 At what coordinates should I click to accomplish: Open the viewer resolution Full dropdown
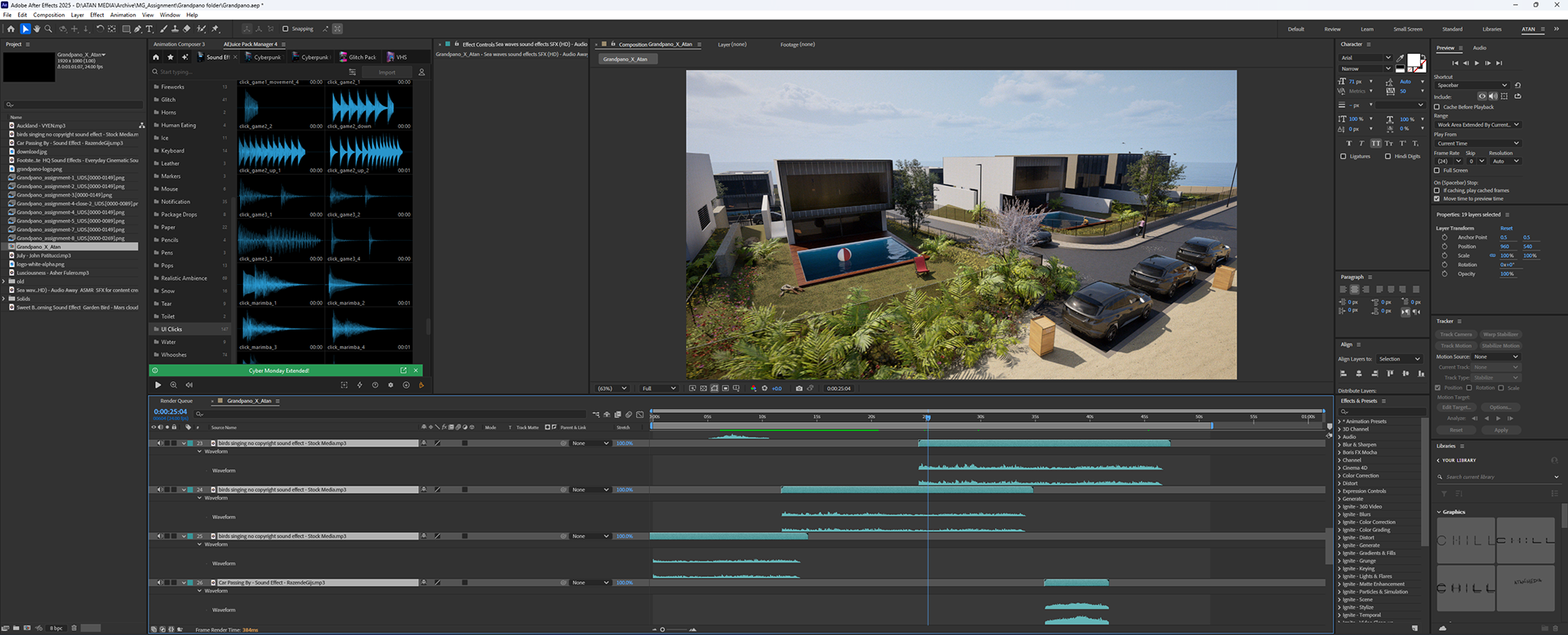pyautogui.click(x=659, y=389)
